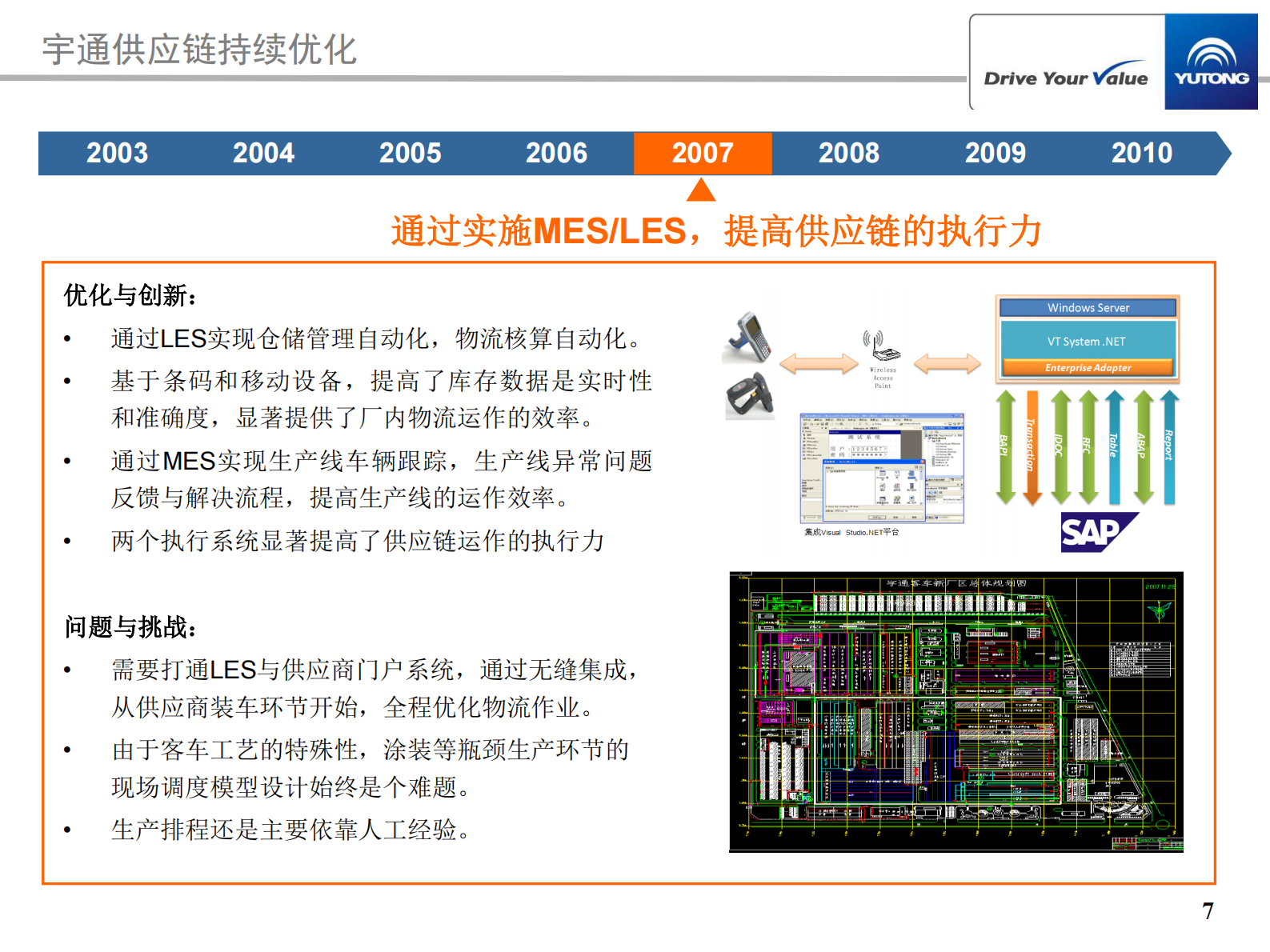The image size is (1270, 952).
Task: Click the blue Report arrow
Action: pos(1170,447)
